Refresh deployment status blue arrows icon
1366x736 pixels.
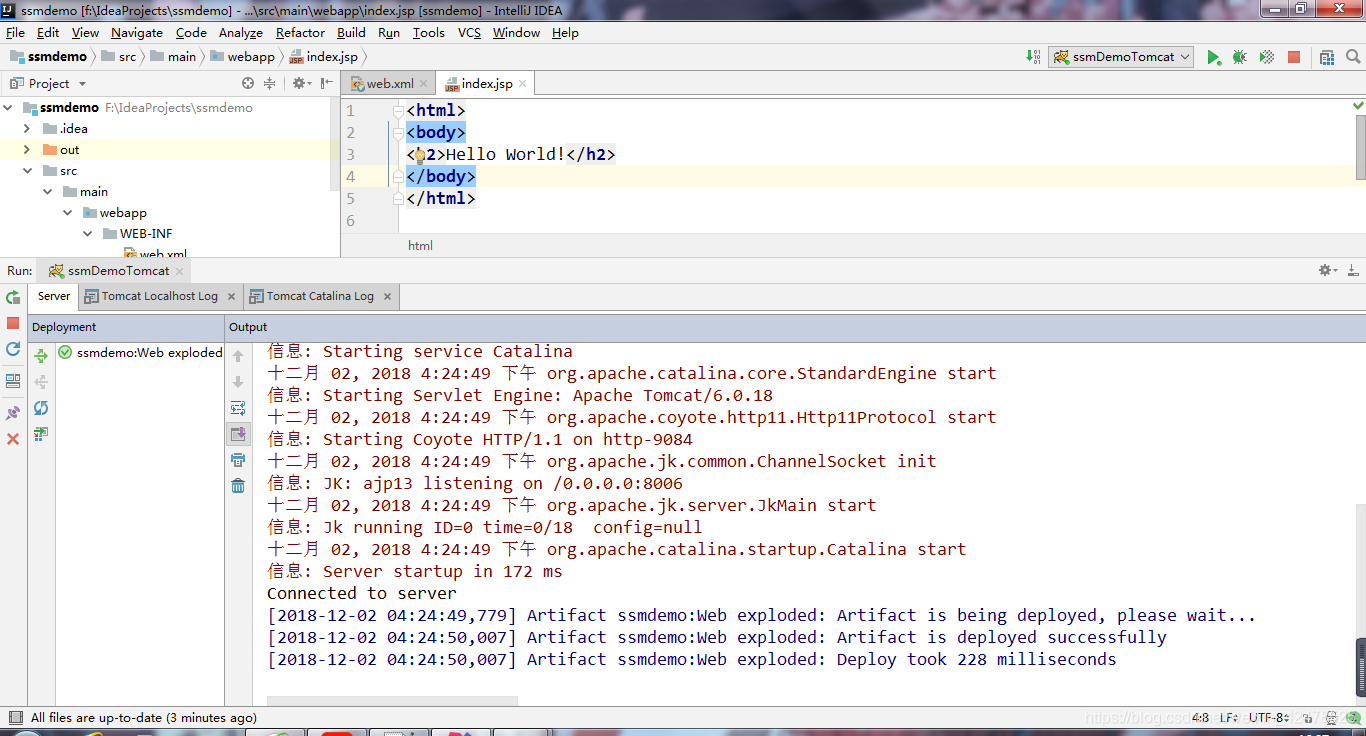(x=41, y=408)
